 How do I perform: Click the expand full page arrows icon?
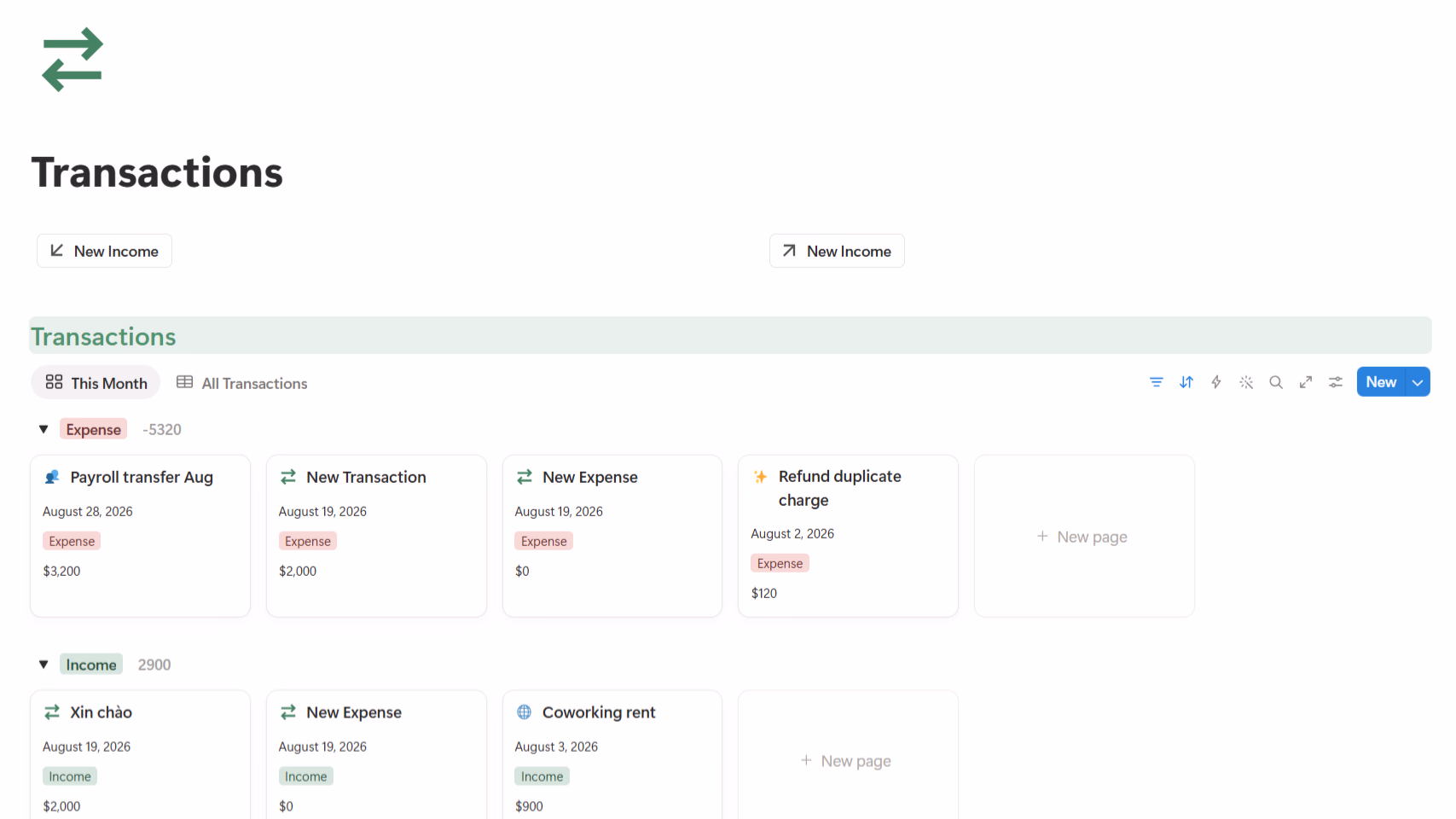[1305, 382]
